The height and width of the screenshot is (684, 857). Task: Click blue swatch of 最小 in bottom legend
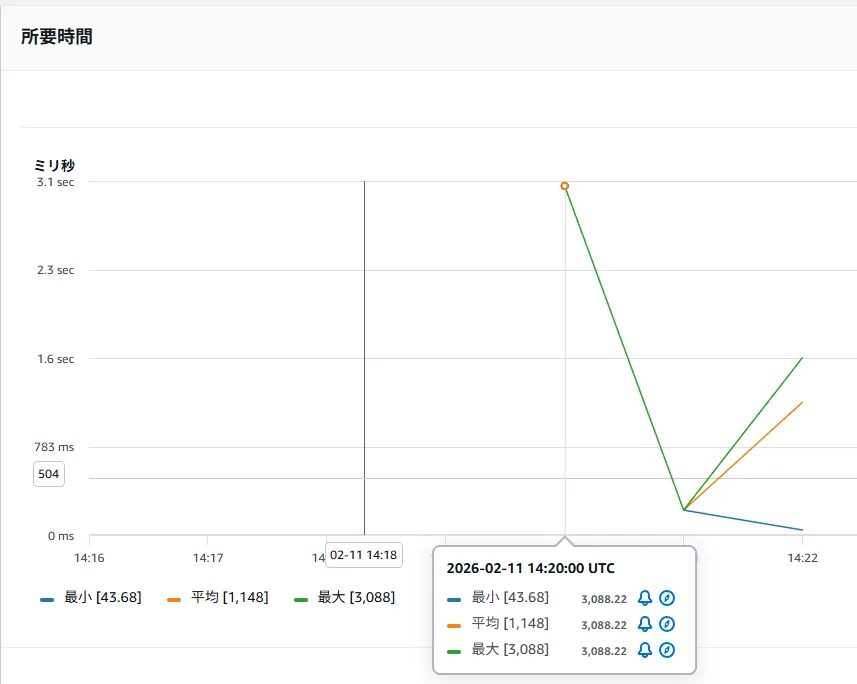[x=47, y=598]
